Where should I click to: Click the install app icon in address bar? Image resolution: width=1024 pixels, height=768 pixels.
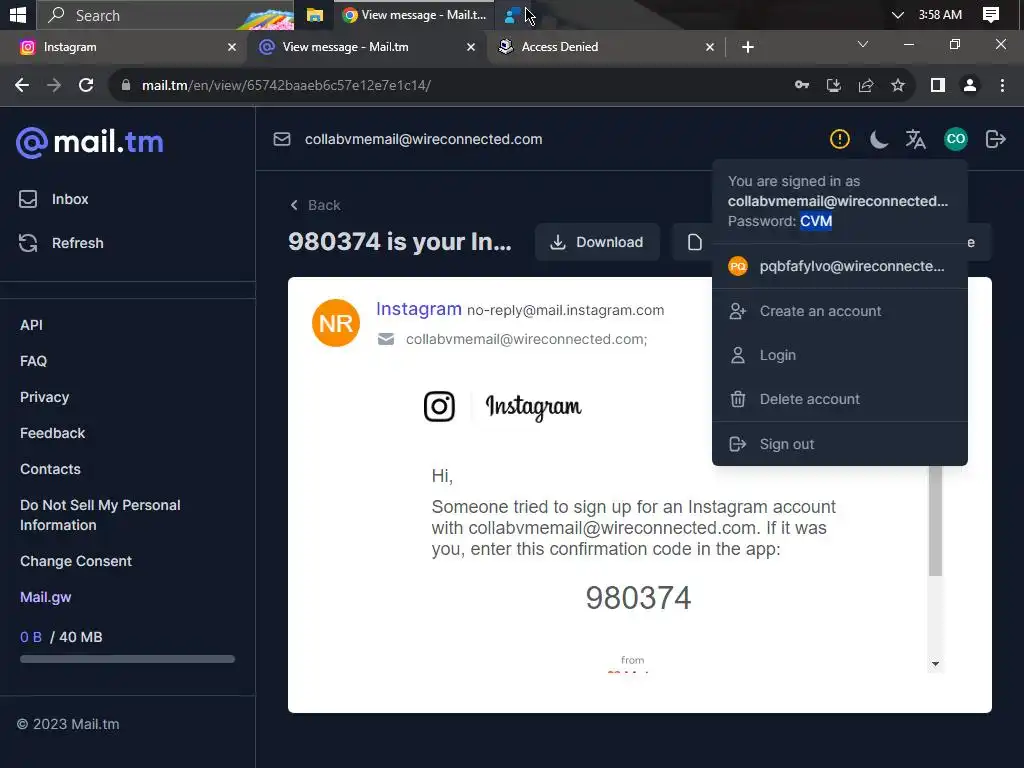pyautogui.click(x=834, y=85)
